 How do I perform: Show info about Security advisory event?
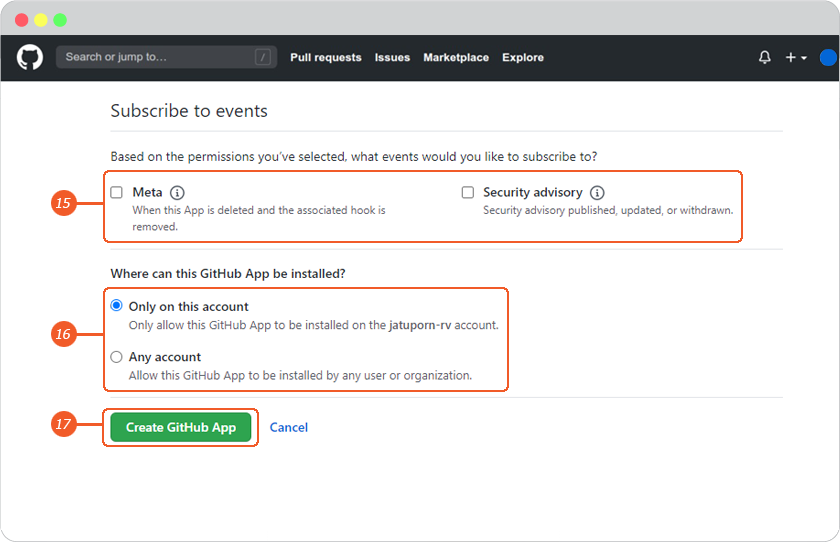pos(597,192)
